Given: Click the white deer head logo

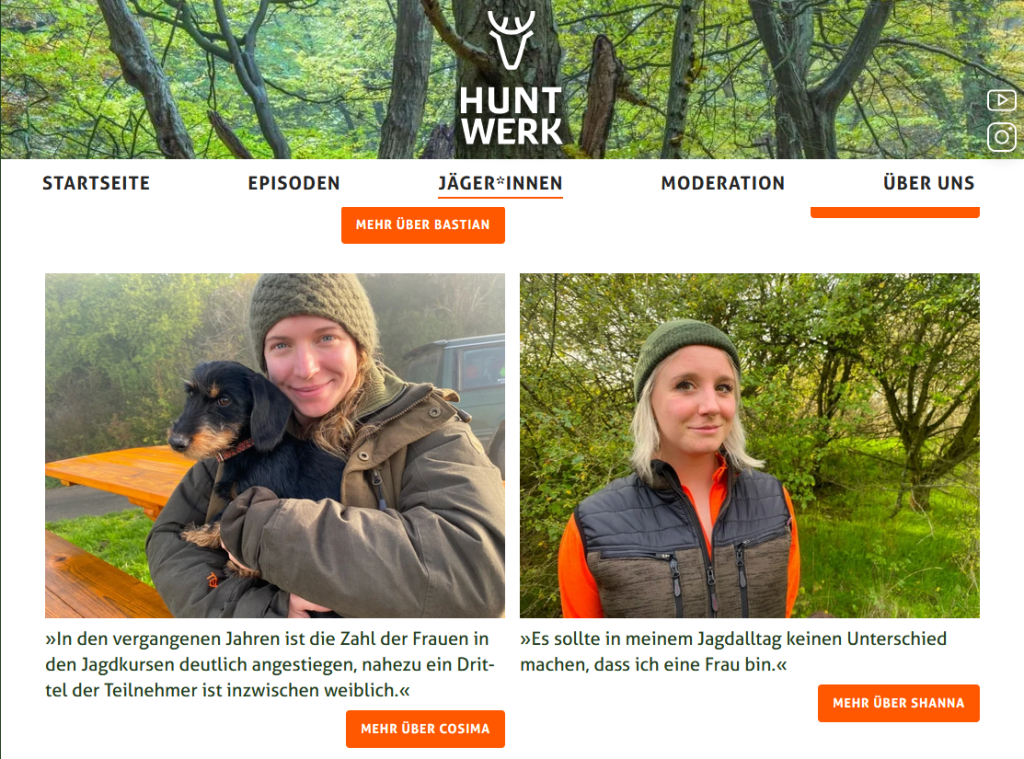Looking at the screenshot, I should (x=511, y=40).
